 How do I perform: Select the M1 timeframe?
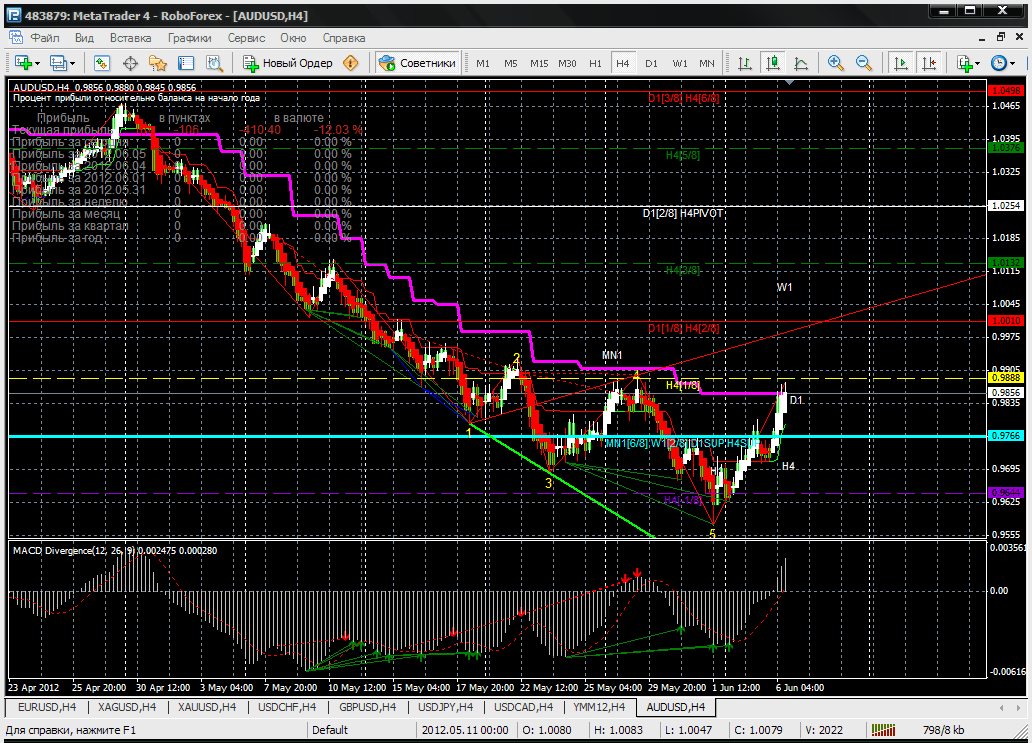coord(483,63)
